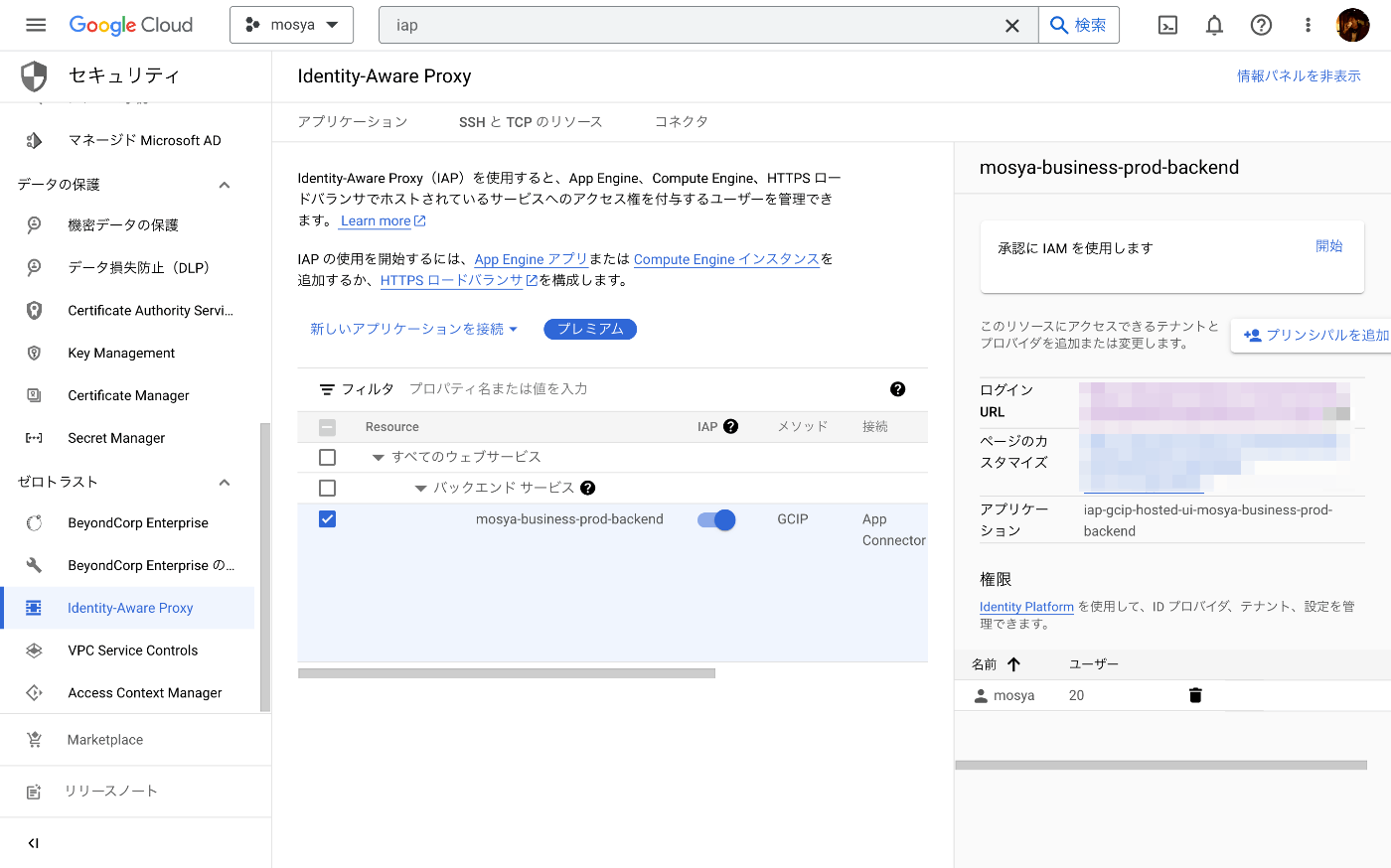Toggle the header select-all checkbox
Viewport: 1391px width, 868px height.
click(327, 427)
